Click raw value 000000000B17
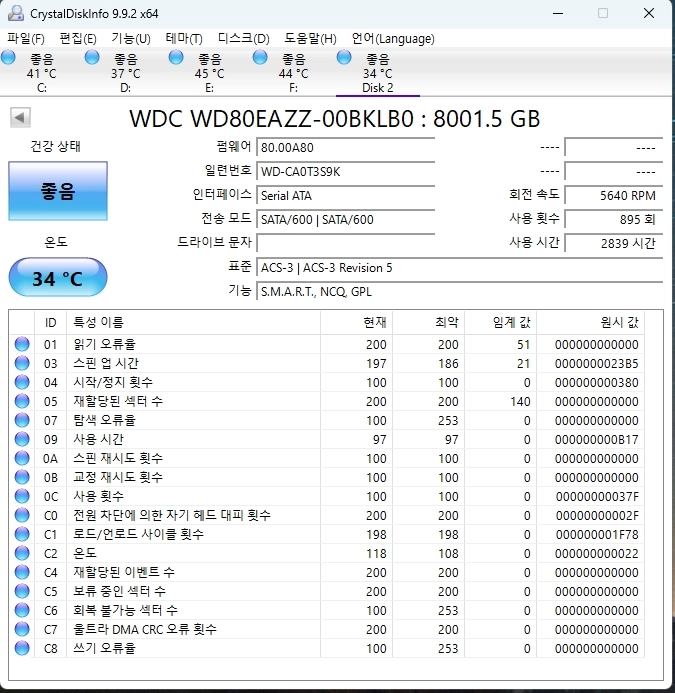This screenshot has height=693, width=675. point(596,439)
